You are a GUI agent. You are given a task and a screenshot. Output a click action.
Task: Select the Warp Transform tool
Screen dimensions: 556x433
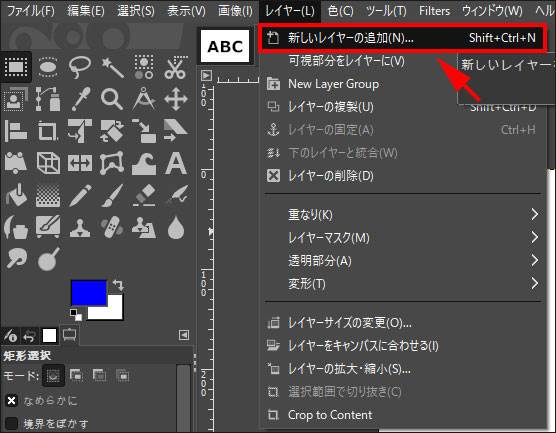(x=144, y=163)
